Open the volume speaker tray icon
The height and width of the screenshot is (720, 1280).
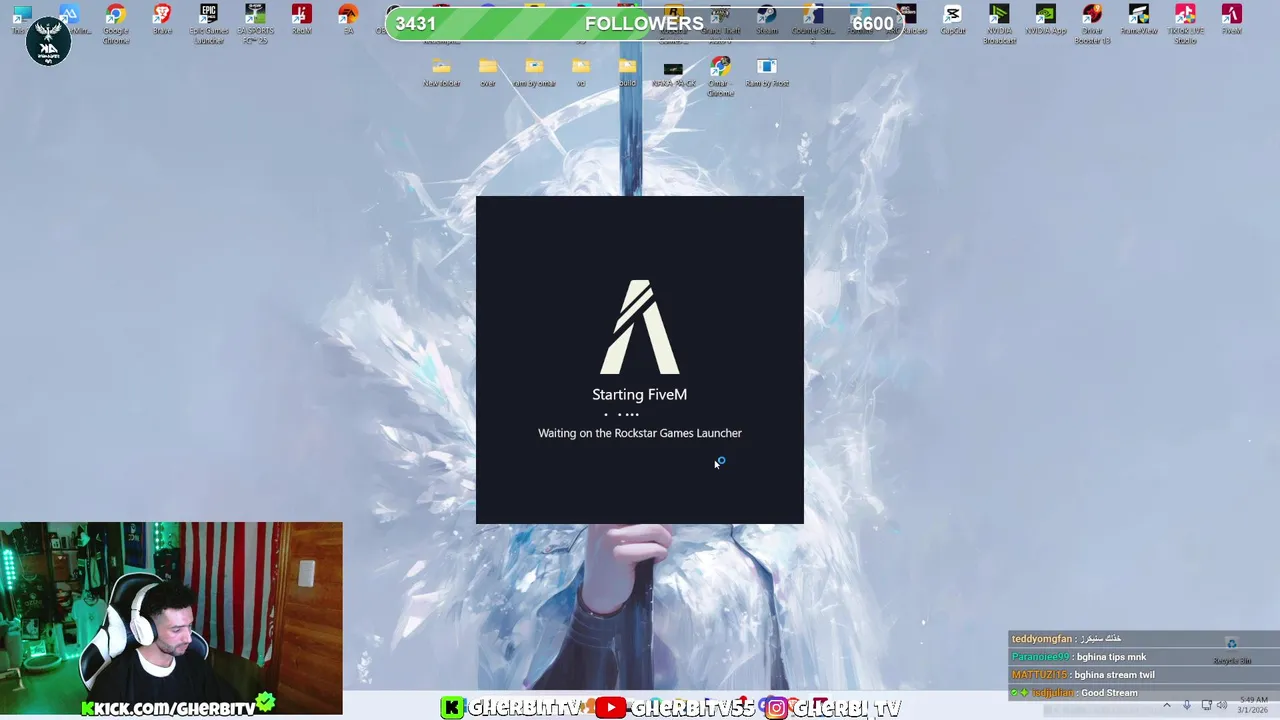tap(1222, 706)
